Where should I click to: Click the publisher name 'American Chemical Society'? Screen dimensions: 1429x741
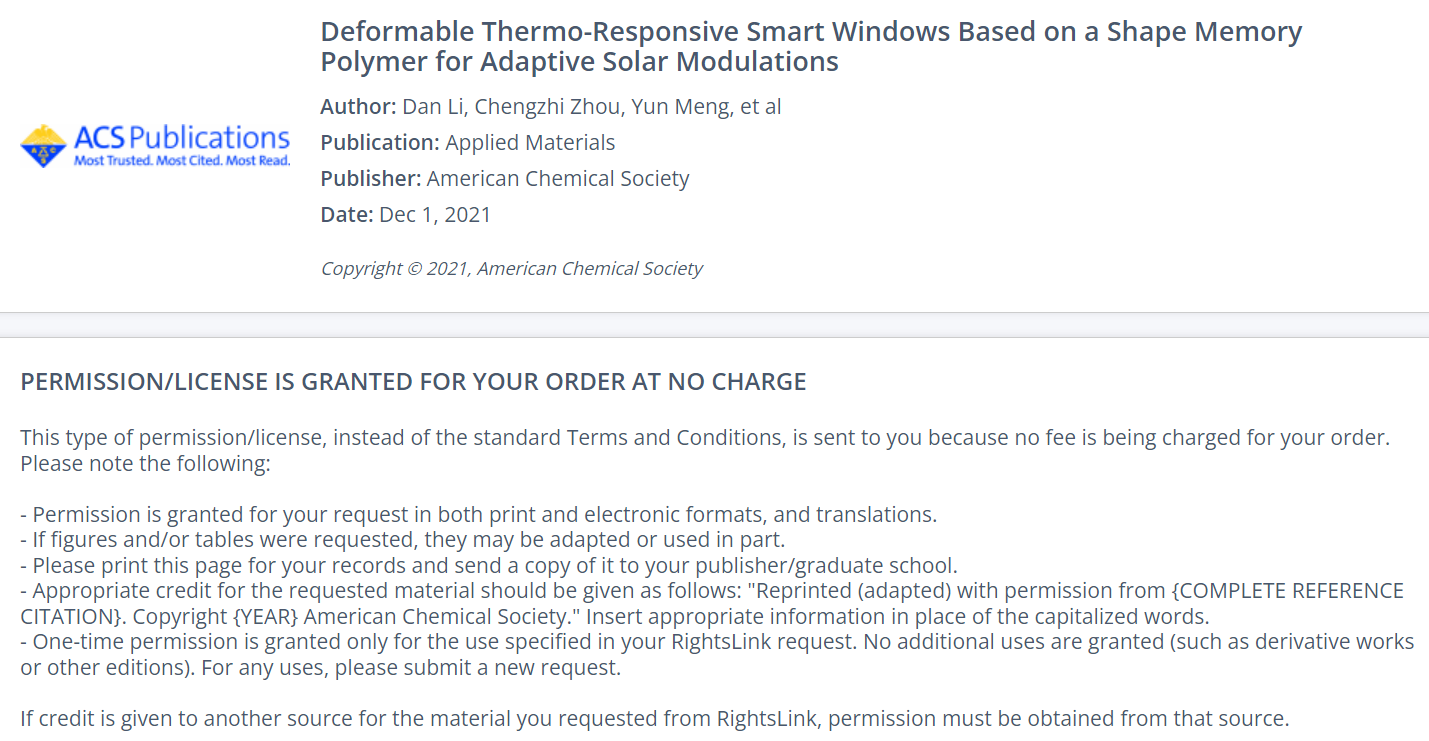pyautogui.click(x=557, y=179)
